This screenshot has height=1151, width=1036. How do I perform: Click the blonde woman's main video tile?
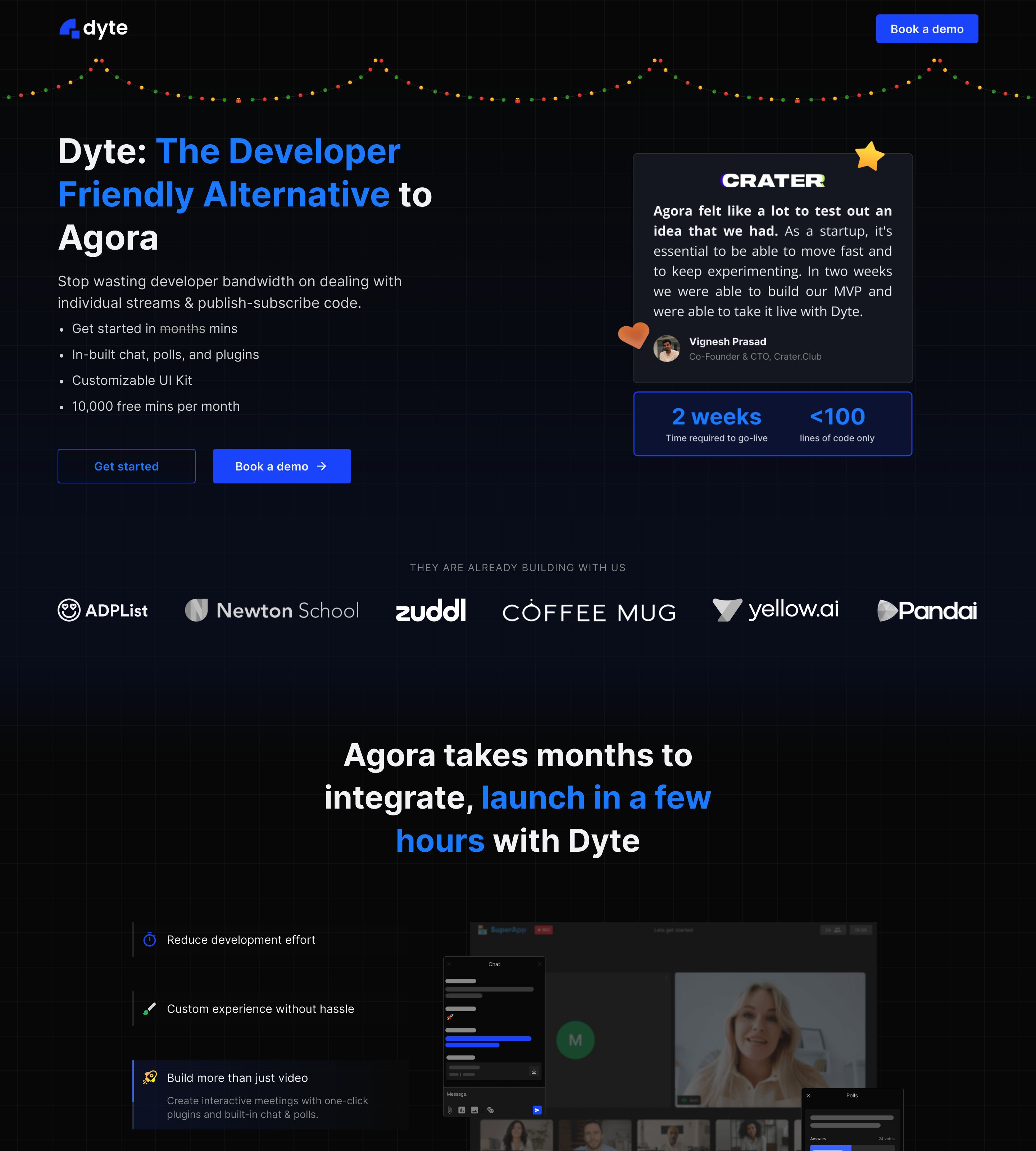coord(769,1039)
